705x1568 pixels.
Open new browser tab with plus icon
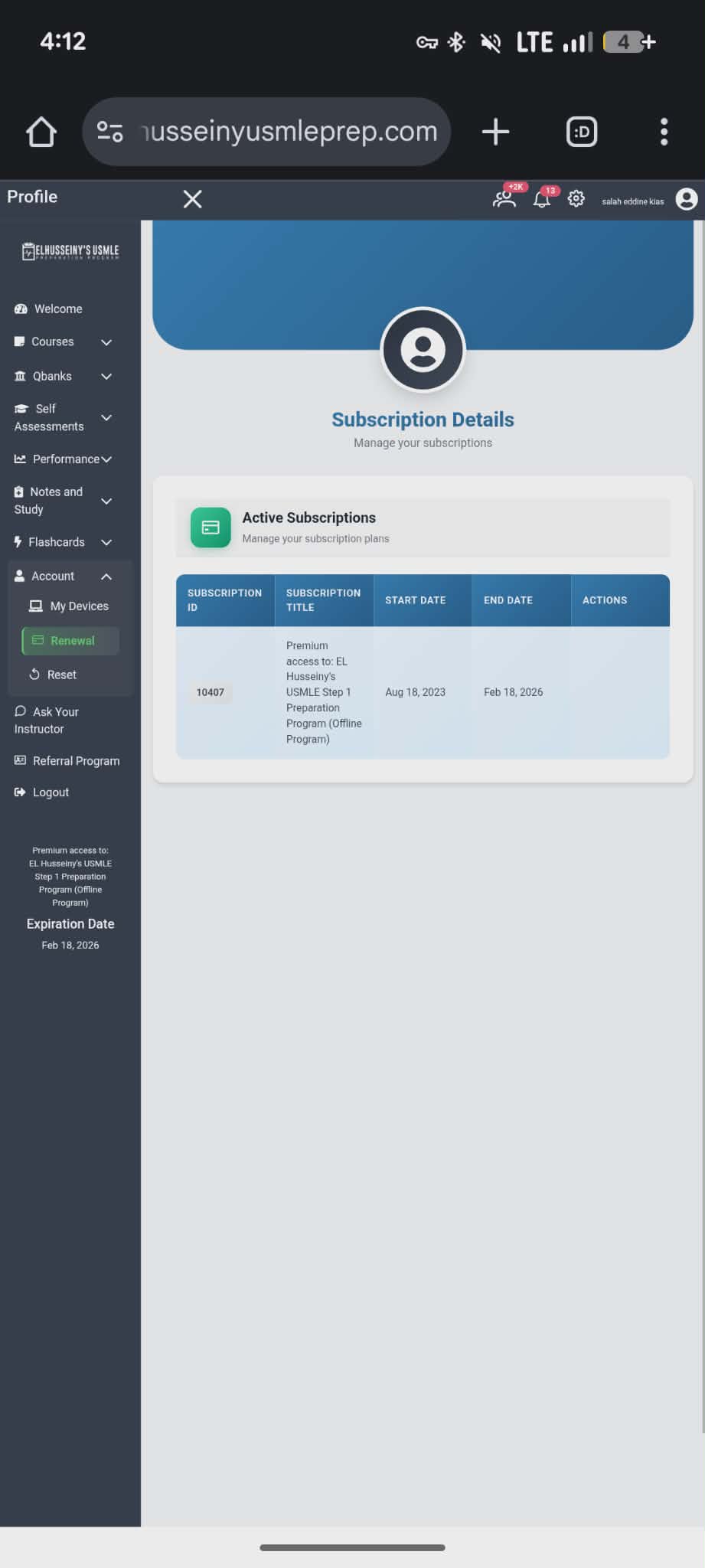(x=495, y=132)
